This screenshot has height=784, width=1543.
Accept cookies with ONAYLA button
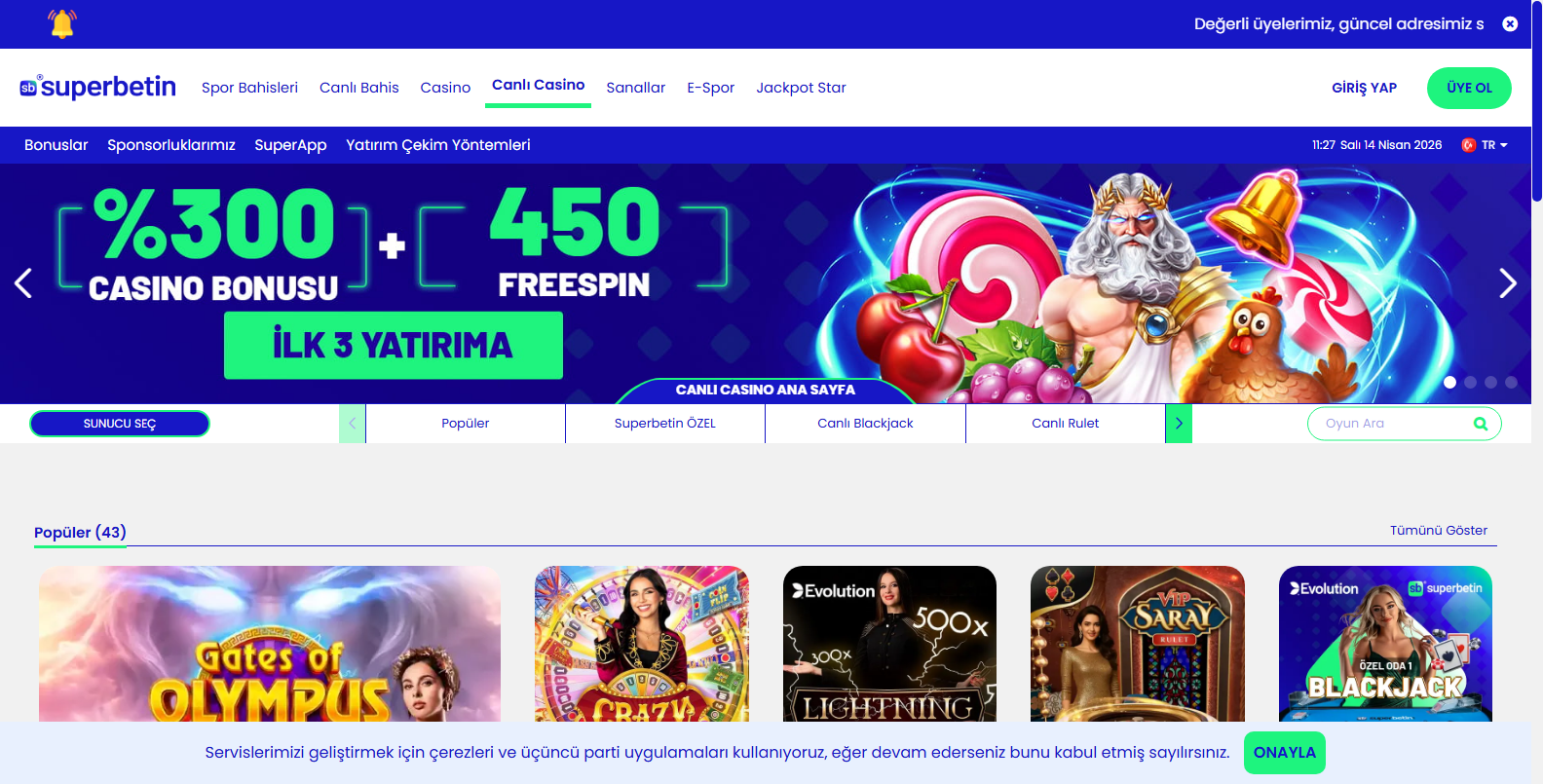(1285, 753)
